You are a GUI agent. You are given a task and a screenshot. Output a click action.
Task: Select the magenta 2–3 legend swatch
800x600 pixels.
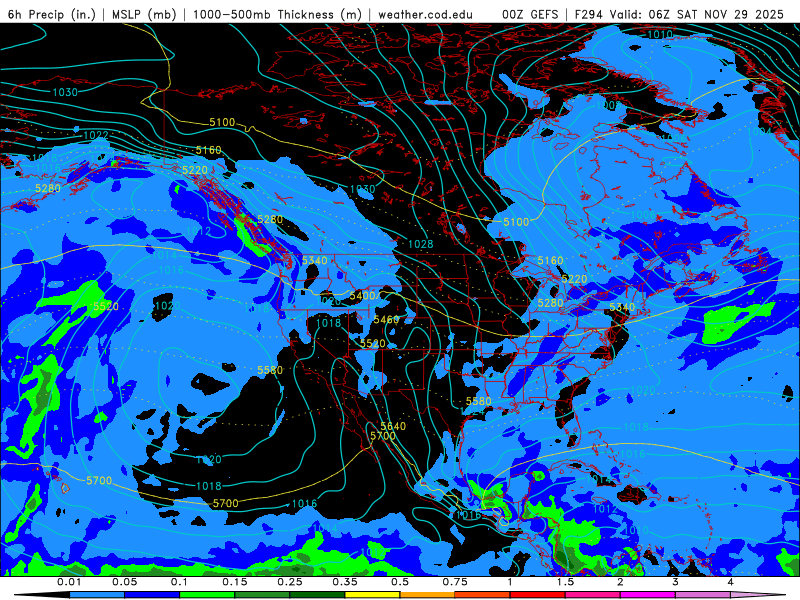click(648, 595)
